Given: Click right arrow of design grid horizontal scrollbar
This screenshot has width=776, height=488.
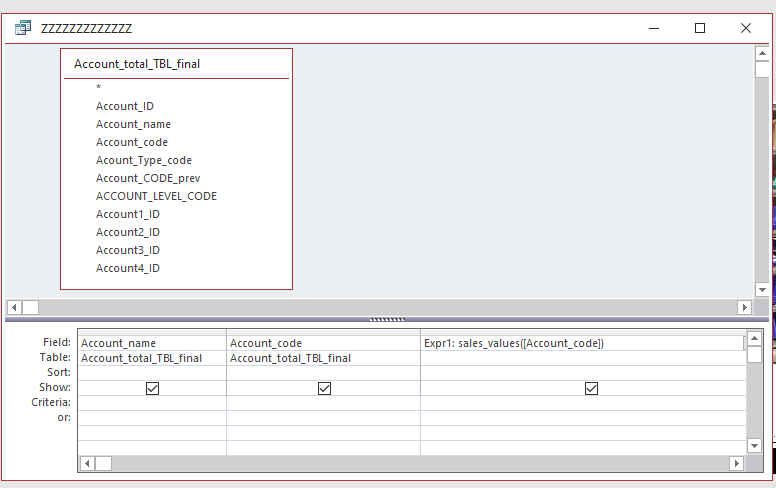Looking at the screenshot, I should 736,464.
